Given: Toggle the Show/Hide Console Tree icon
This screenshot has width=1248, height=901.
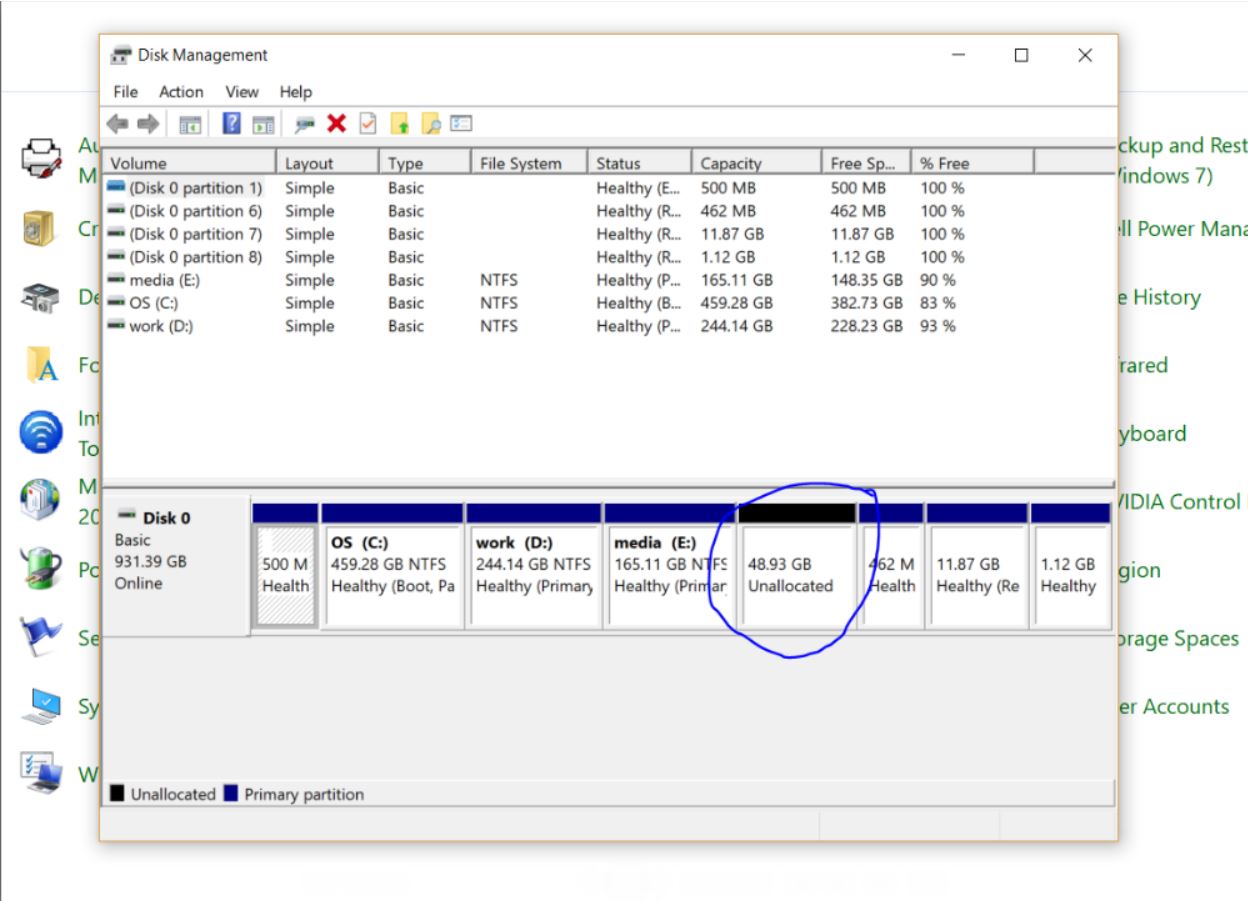Looking at the screenshot, I should pos(189,124).
